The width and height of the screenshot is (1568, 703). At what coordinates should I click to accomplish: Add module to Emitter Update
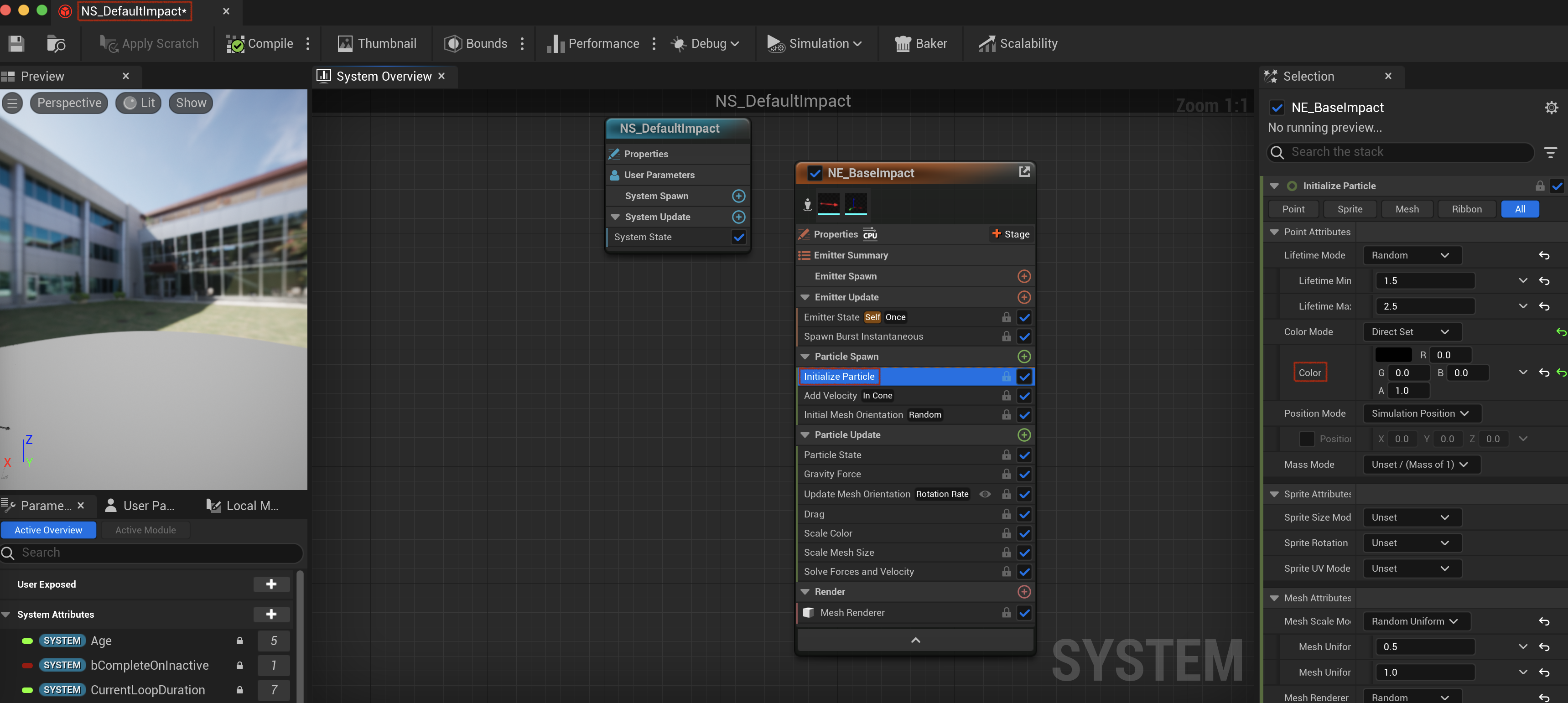pos(1024,297)
